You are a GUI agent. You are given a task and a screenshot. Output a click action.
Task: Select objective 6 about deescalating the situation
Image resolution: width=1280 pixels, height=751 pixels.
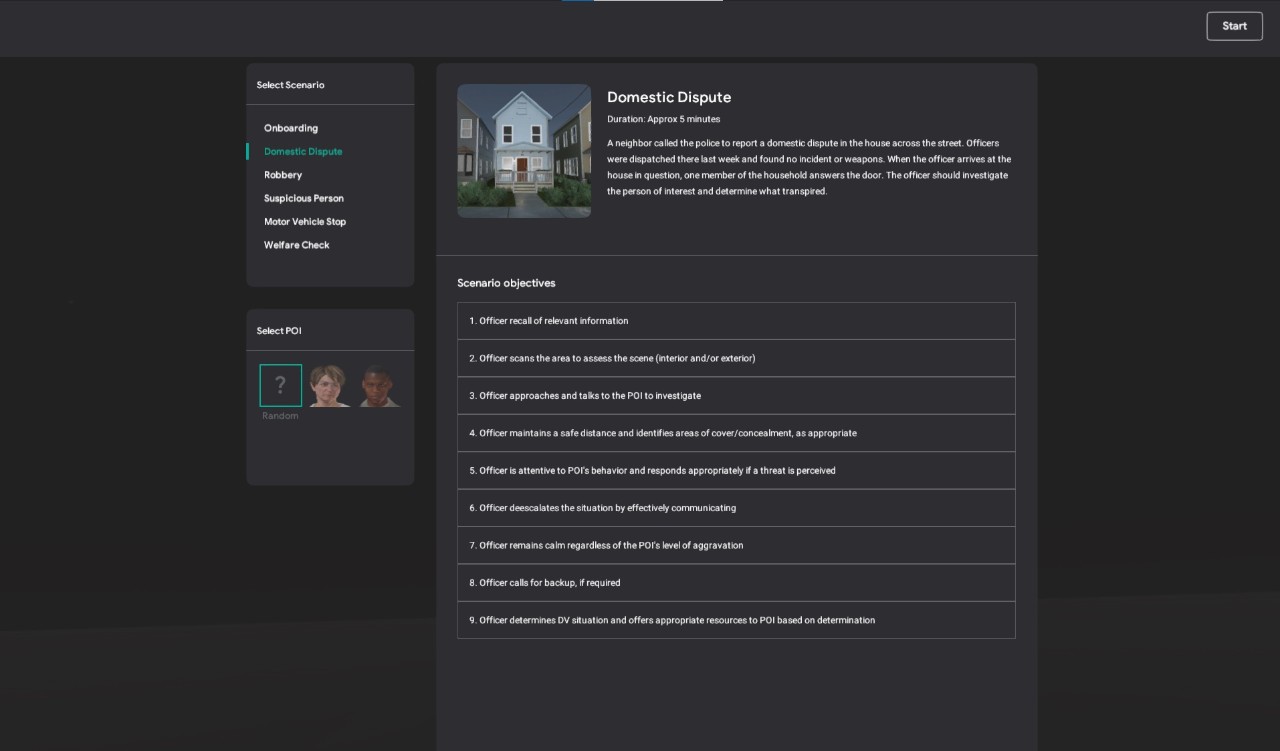(x=736, y=508)
